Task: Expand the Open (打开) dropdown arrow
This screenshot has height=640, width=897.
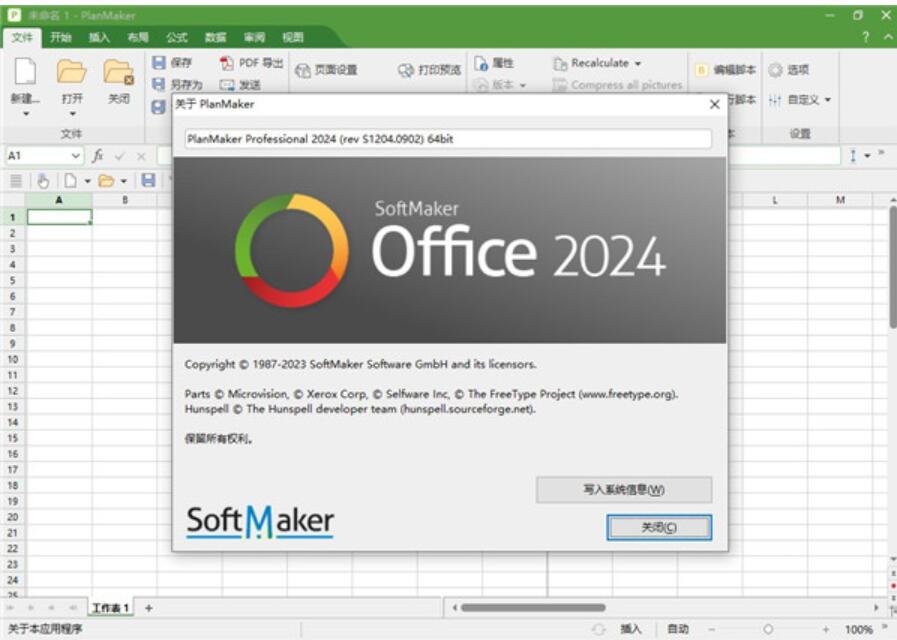Action: pyautogui.click(x=72, y=114)
